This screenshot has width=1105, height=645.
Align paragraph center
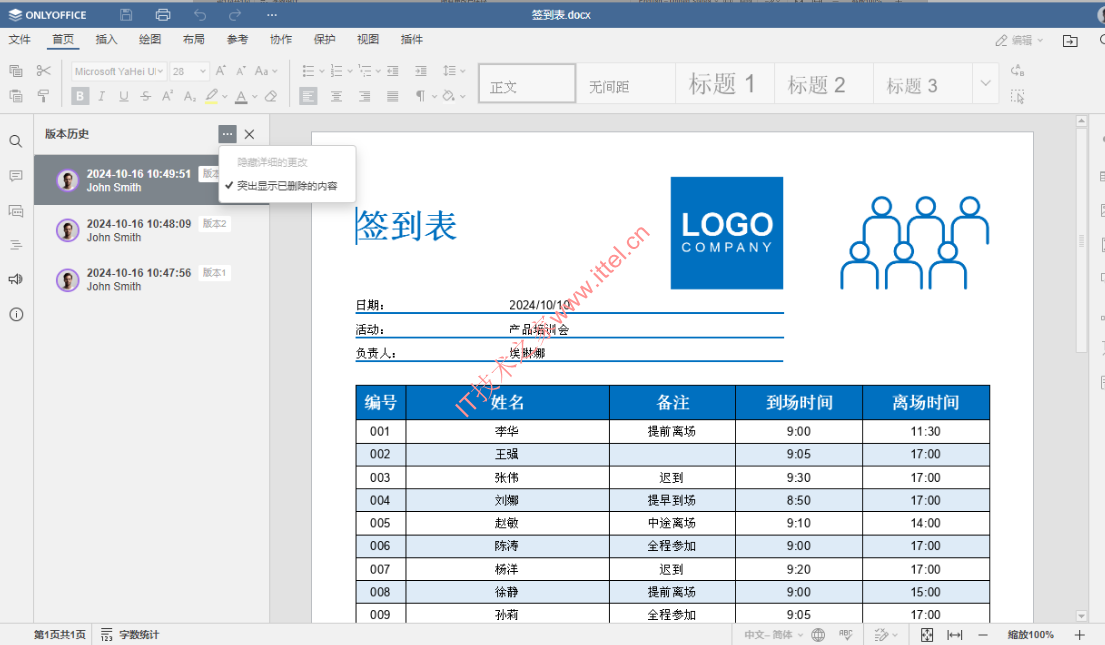click(x=336, y=96)
